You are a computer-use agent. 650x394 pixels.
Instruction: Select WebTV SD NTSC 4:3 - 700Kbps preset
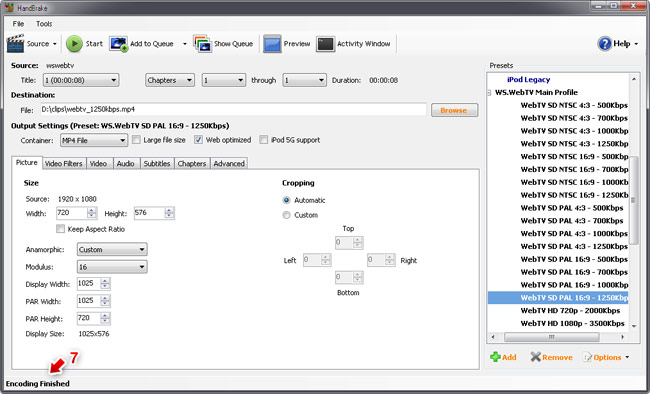[574, 118]
